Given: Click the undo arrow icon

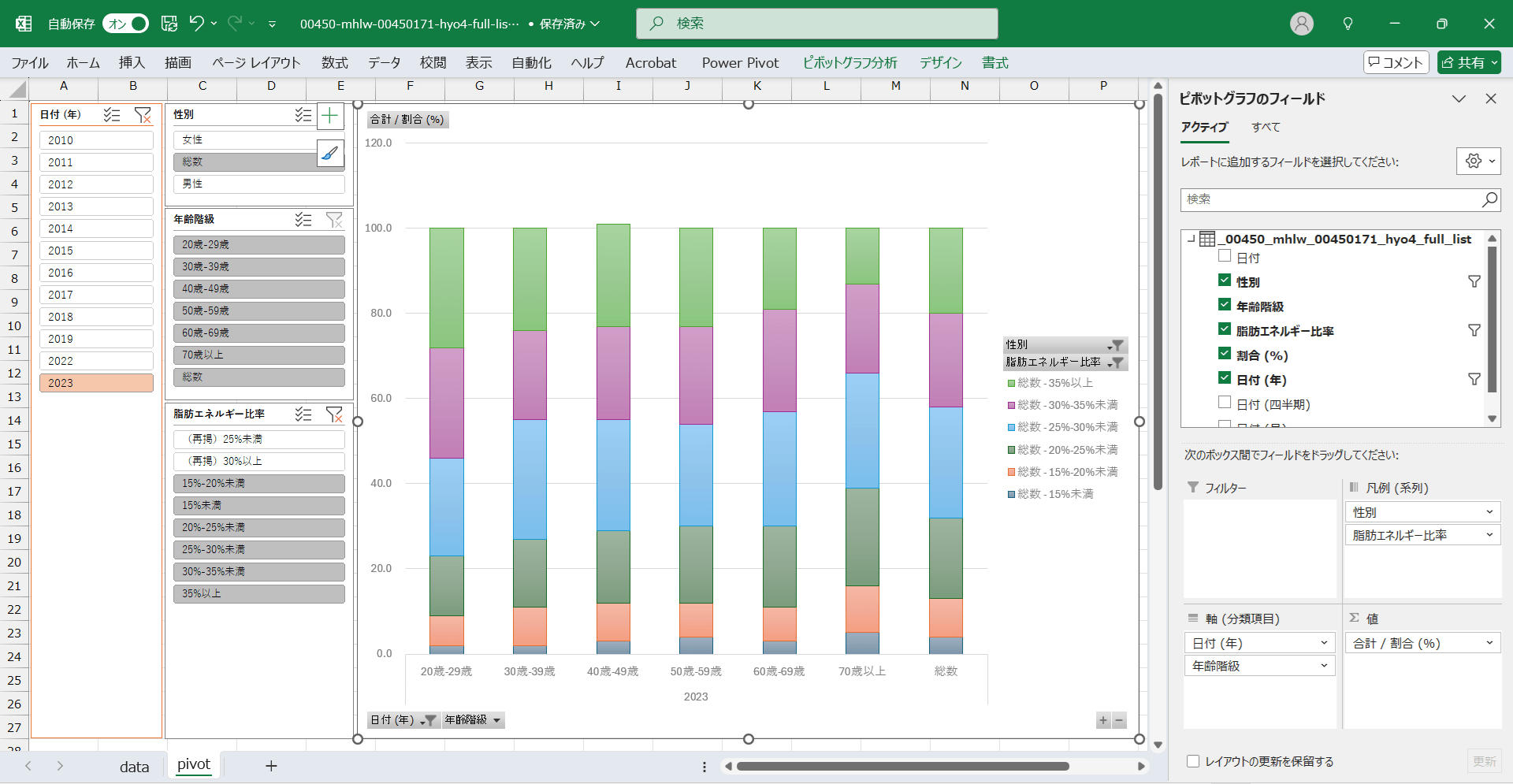Looking at the screenshot, I should [197, 24].
